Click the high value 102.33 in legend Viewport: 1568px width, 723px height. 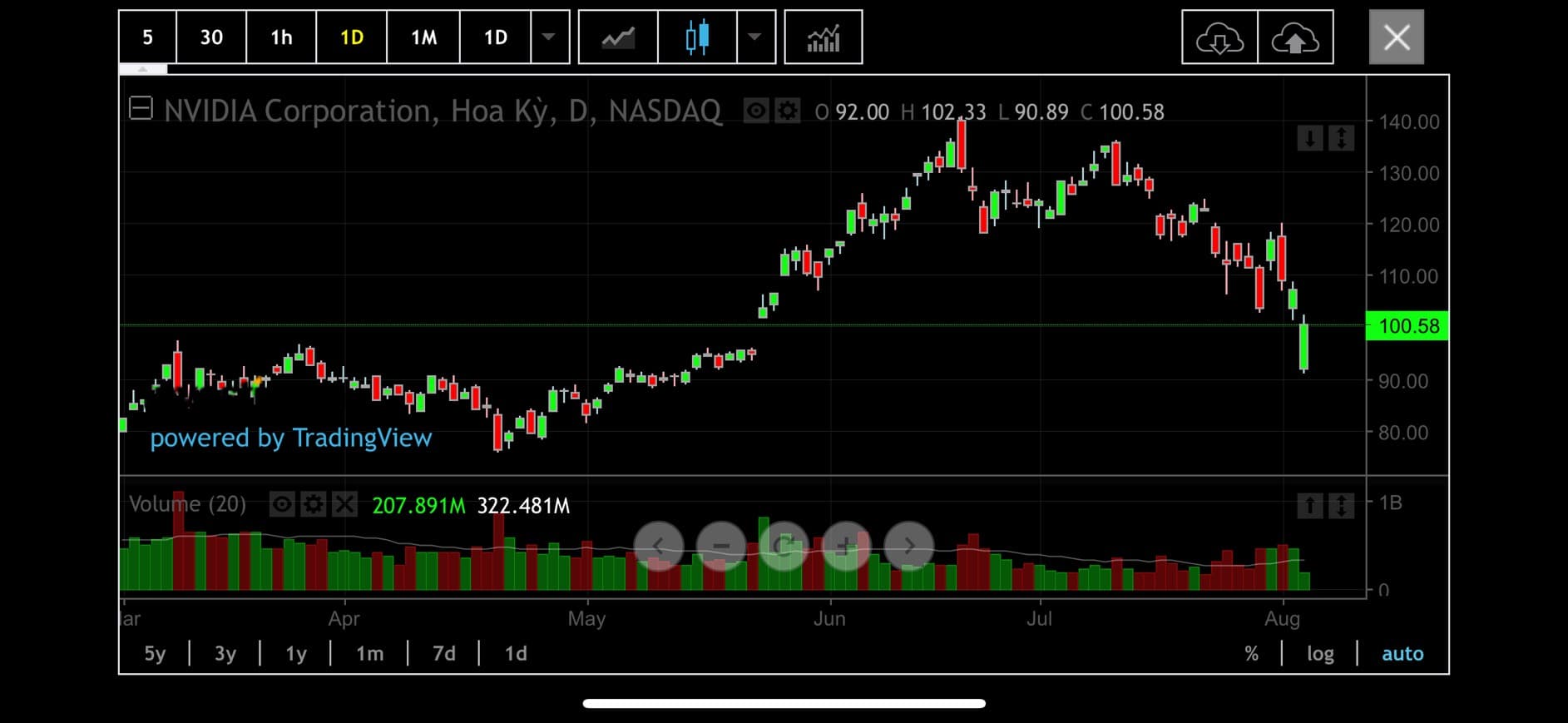point(953,112)
